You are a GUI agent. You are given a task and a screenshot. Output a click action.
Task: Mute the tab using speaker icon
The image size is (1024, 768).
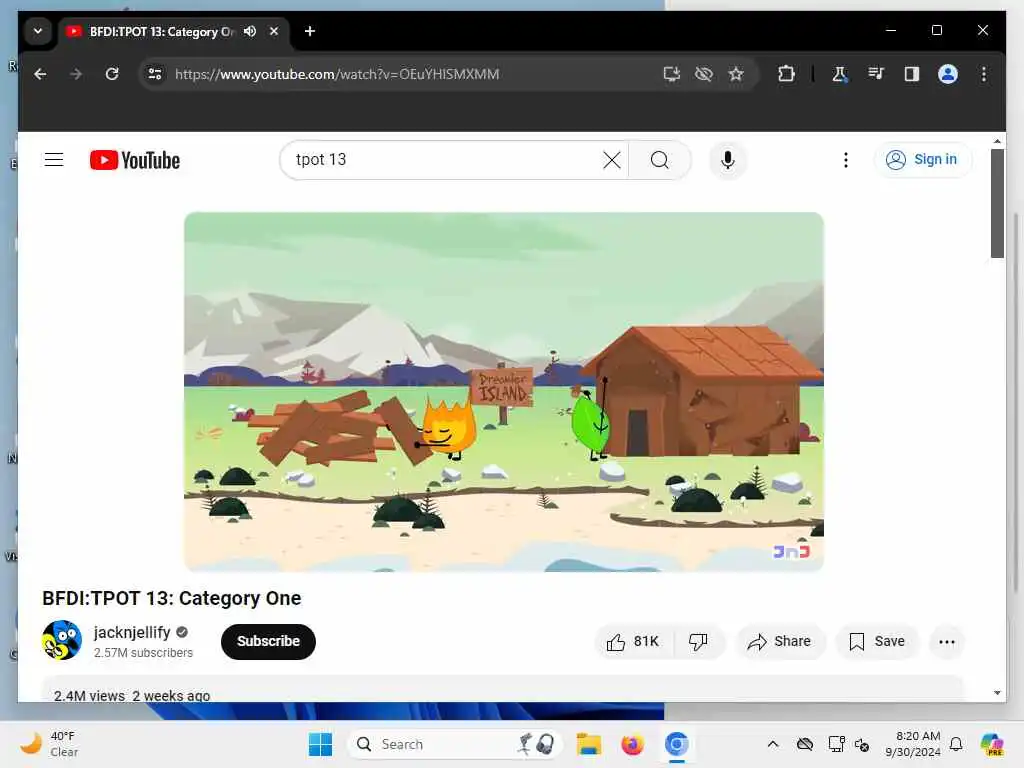pos(250,31)
